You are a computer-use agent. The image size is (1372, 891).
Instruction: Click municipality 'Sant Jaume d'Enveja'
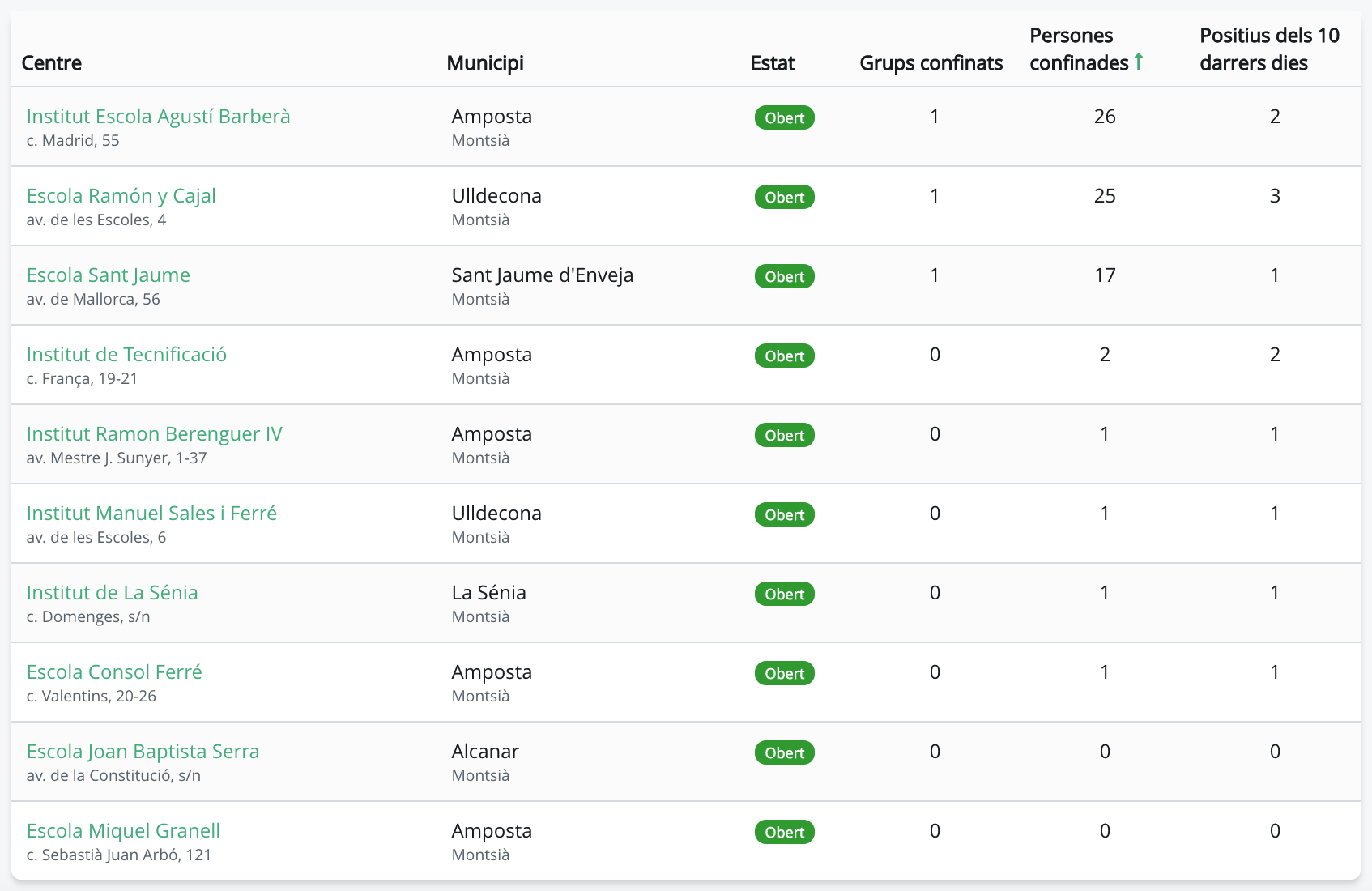(x=543, y=275)
